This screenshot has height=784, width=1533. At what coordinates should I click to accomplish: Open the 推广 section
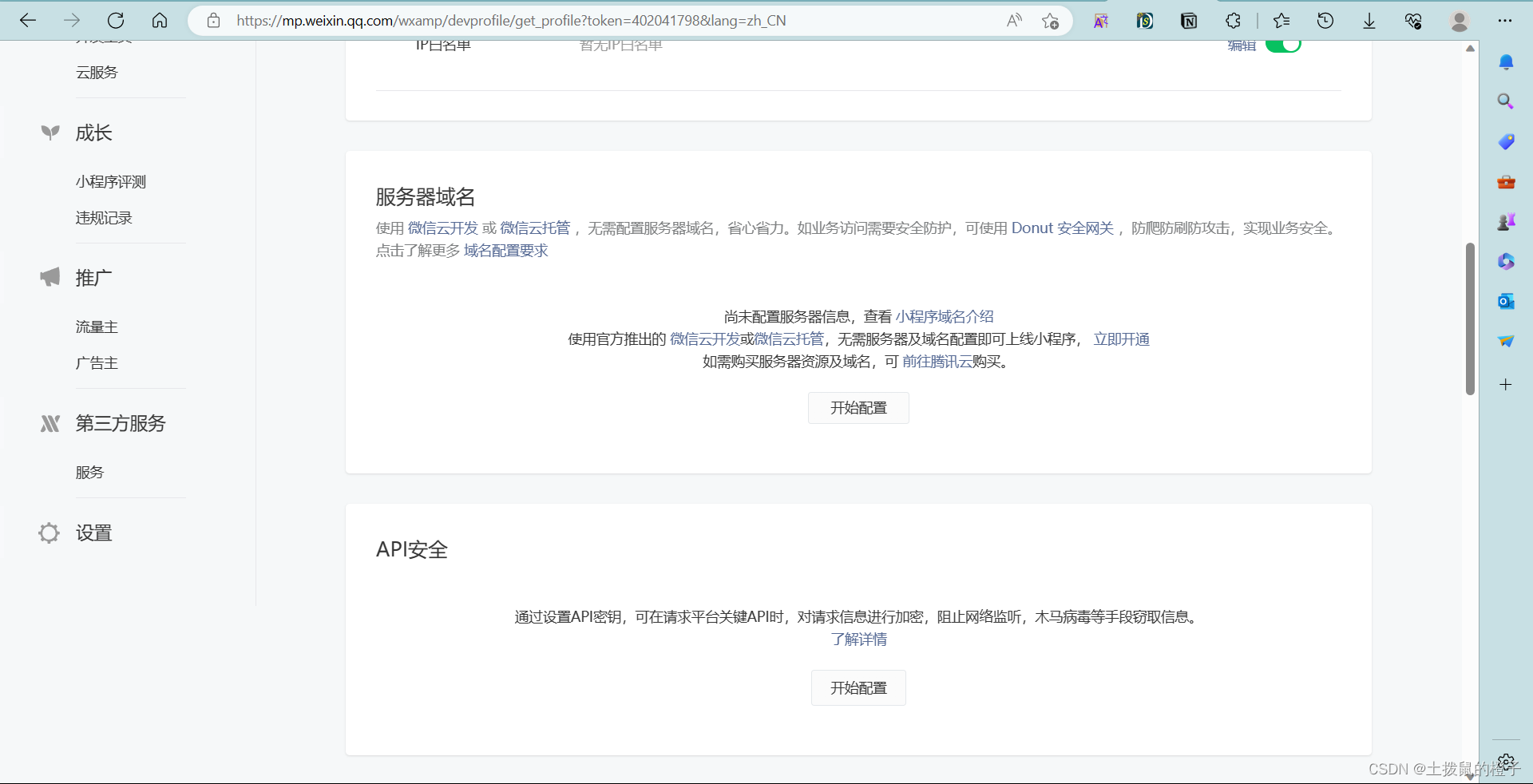[x=93, y=278]
